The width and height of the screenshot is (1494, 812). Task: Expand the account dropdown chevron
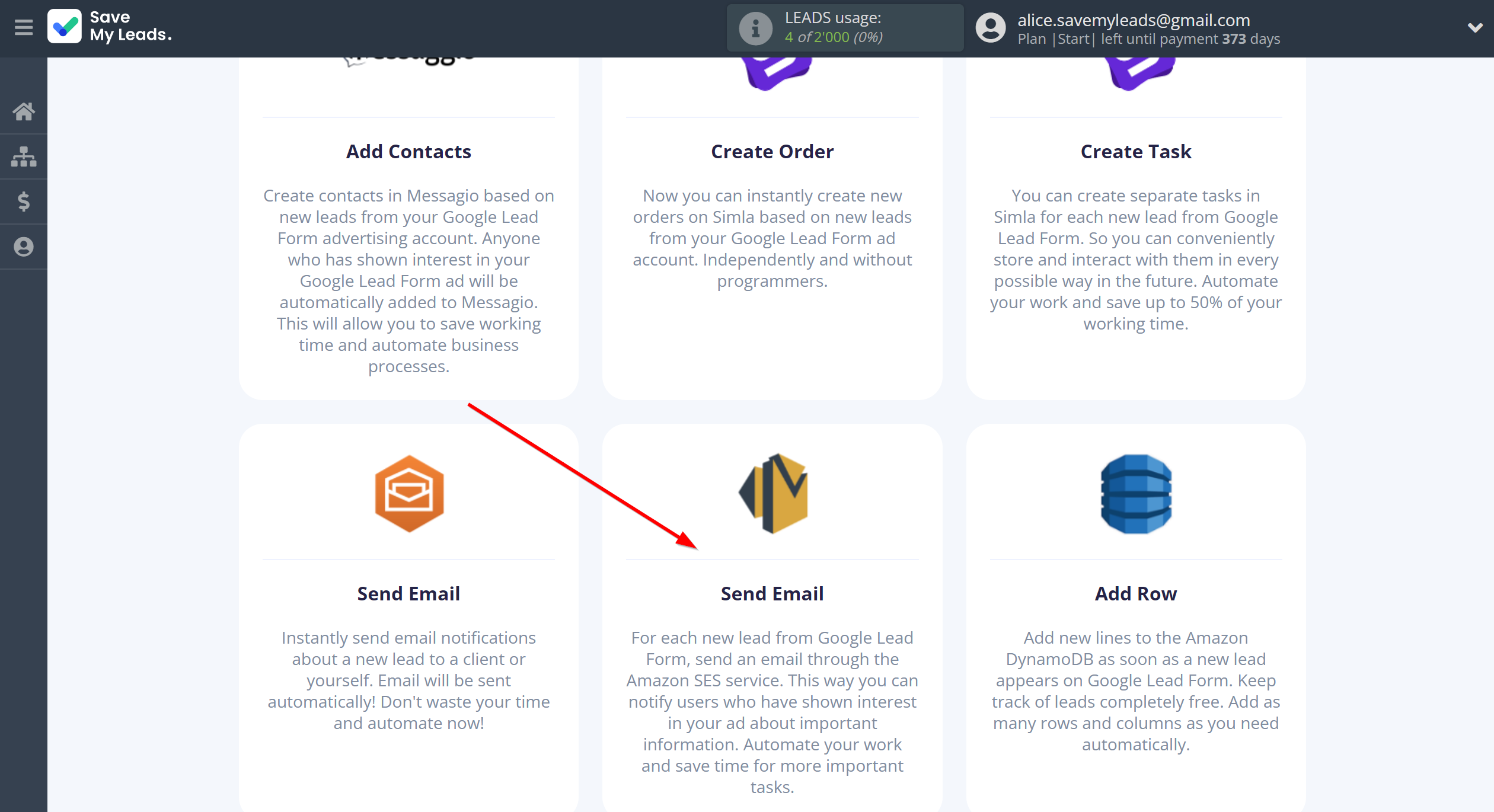point(1475,27)
